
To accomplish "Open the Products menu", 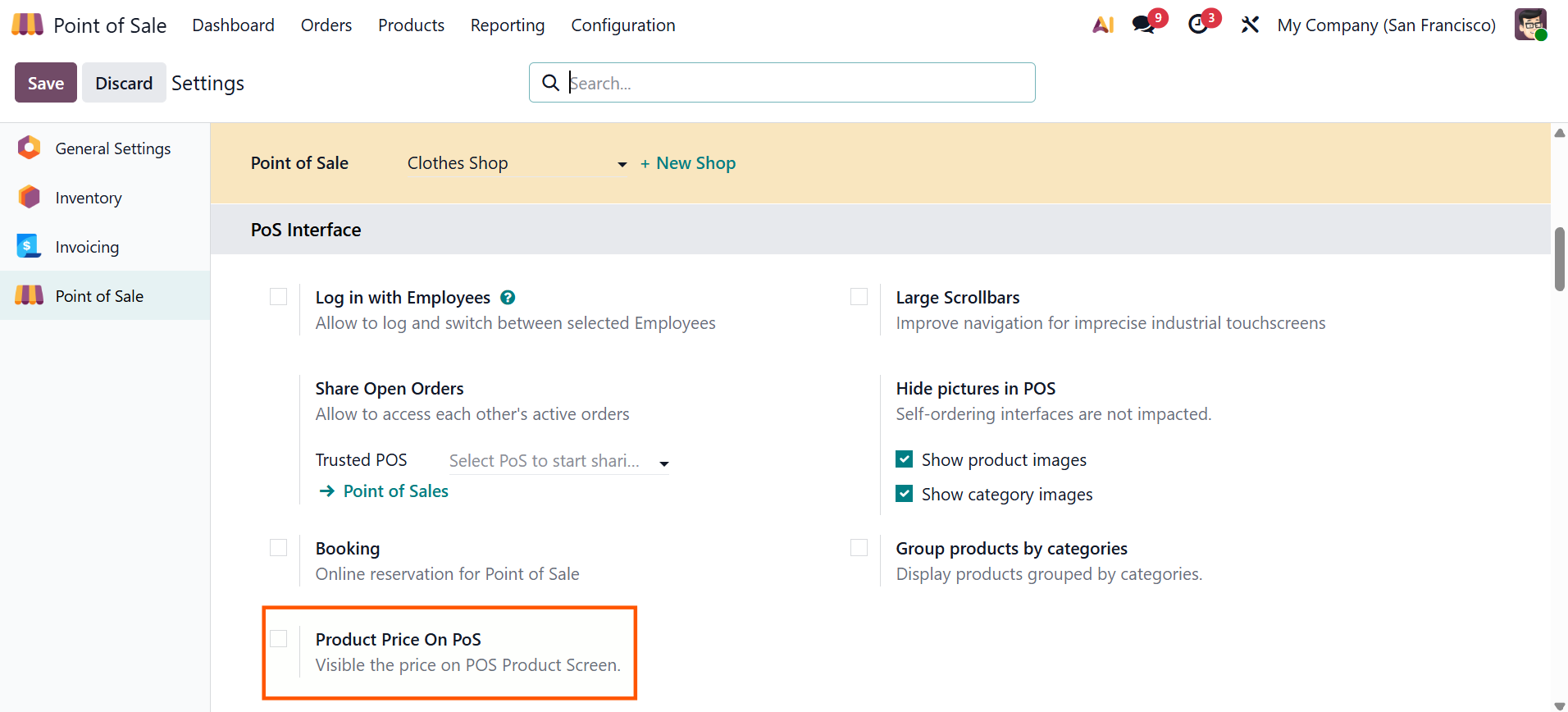I will [411, 25].
